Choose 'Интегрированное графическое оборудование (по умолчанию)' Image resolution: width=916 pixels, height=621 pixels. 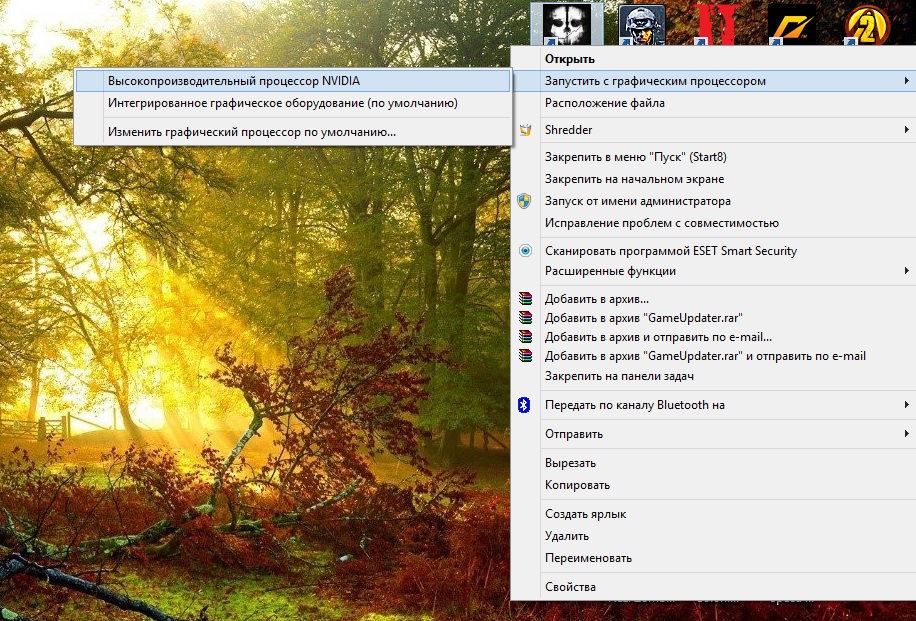point(293,103)
